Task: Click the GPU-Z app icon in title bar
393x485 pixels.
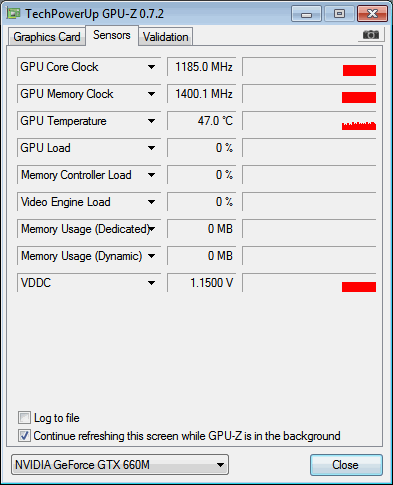Action: (13, 14)
